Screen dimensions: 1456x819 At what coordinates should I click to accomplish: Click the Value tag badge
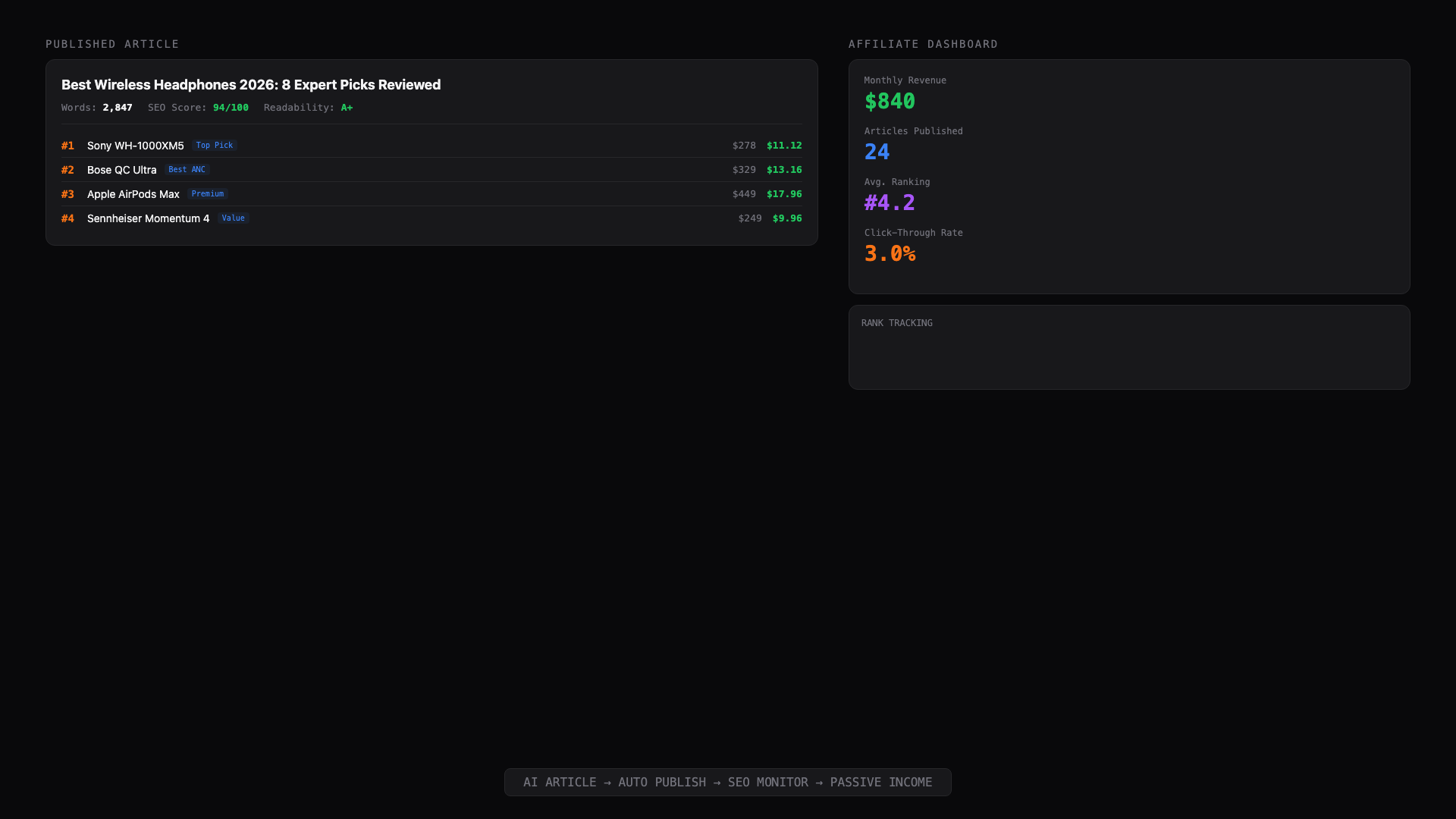click(233, 218)
